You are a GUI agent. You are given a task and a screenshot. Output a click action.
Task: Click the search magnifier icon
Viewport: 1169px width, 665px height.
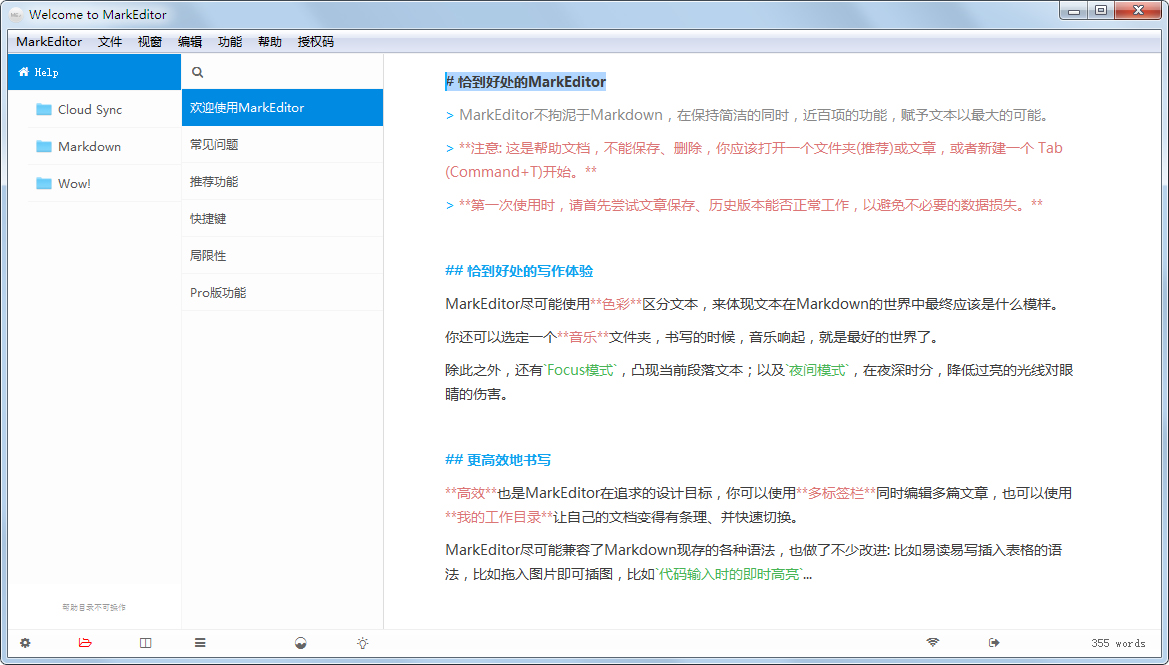click(x=198, y=72)
